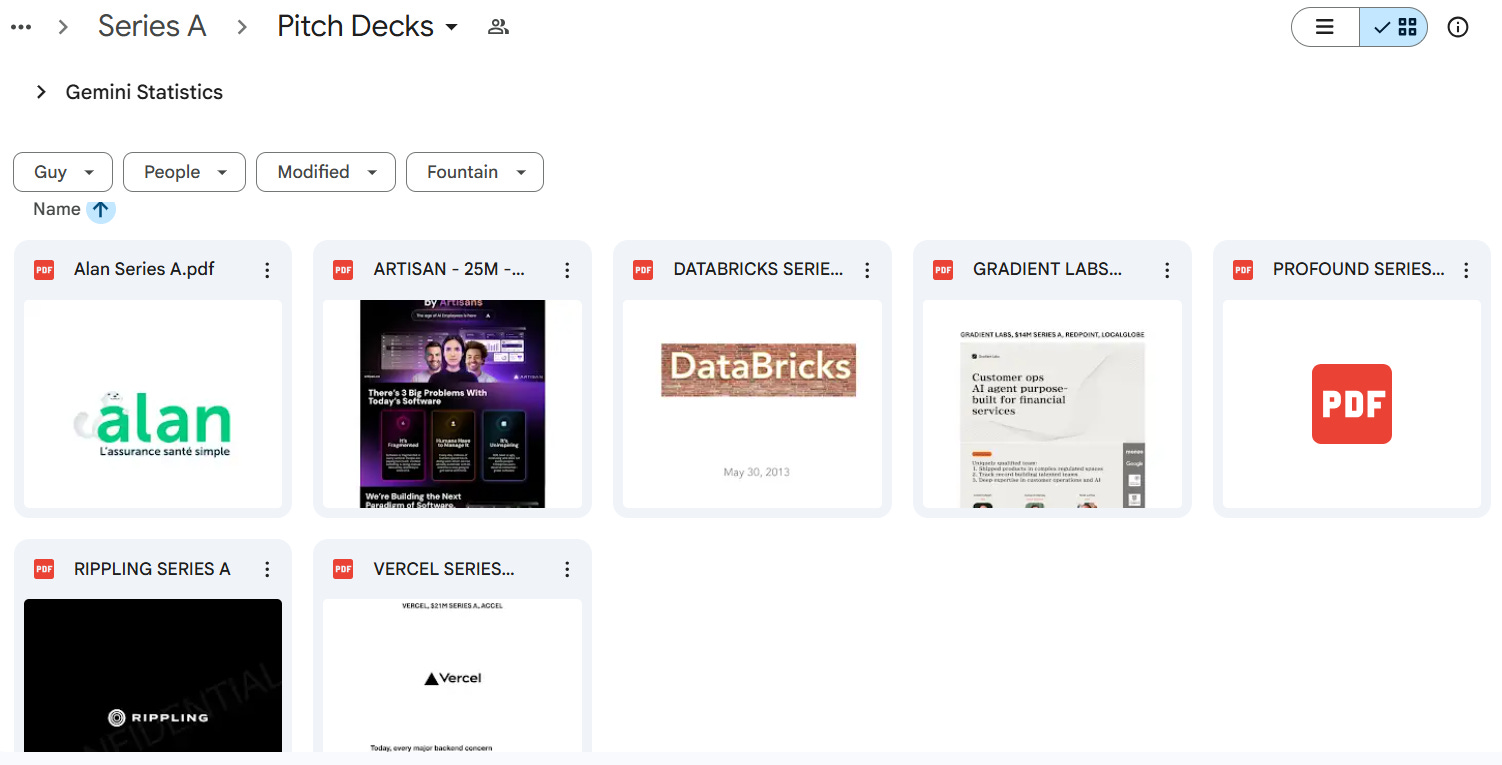Open more actions for GRADIENT LABS file
Screen dimensions: 1502x765
[x=1167, y=270]
